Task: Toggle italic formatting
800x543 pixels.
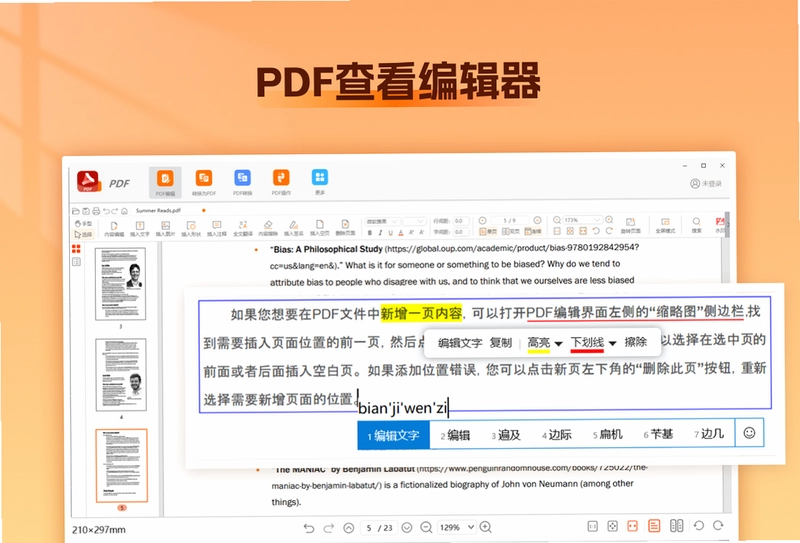Action: point(380,233)
